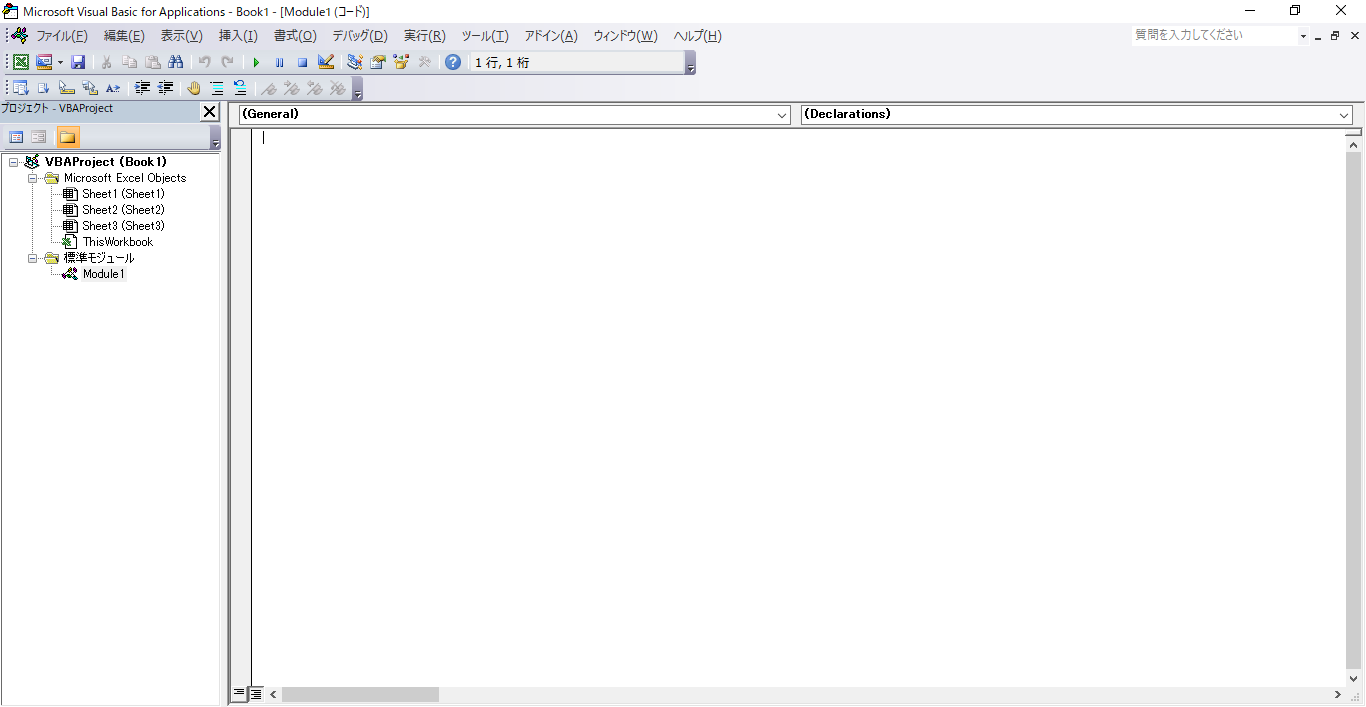The height and width of the screenshot is (707, 1366).
Task: Open the 表示(V) menu
Action: click(181, 36)
